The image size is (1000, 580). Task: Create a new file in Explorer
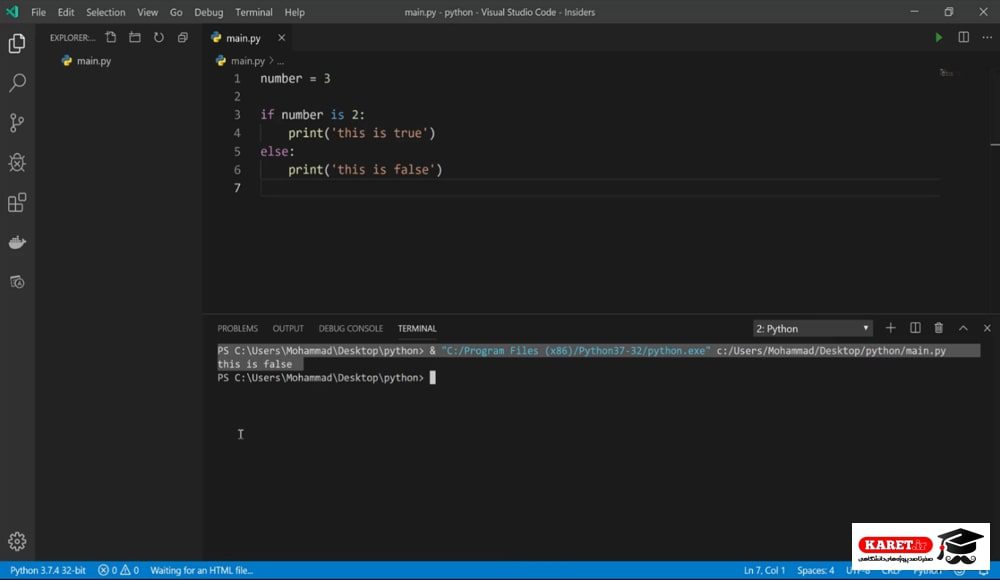111,38
